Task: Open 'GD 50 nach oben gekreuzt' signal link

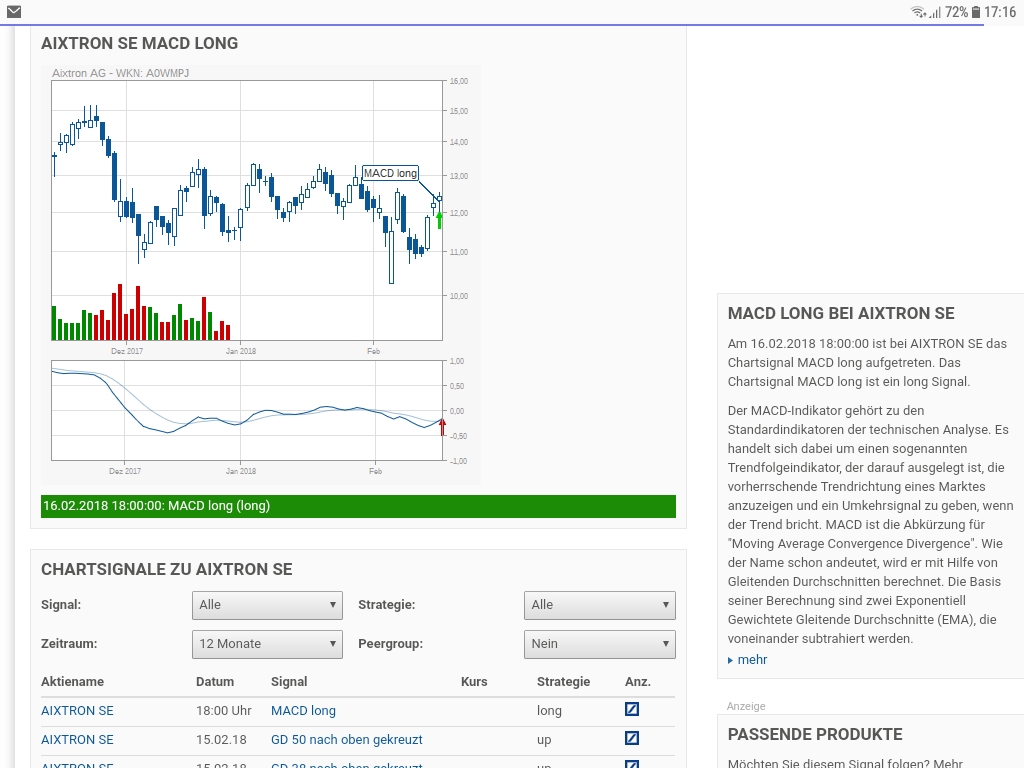Action: [347, 739]
